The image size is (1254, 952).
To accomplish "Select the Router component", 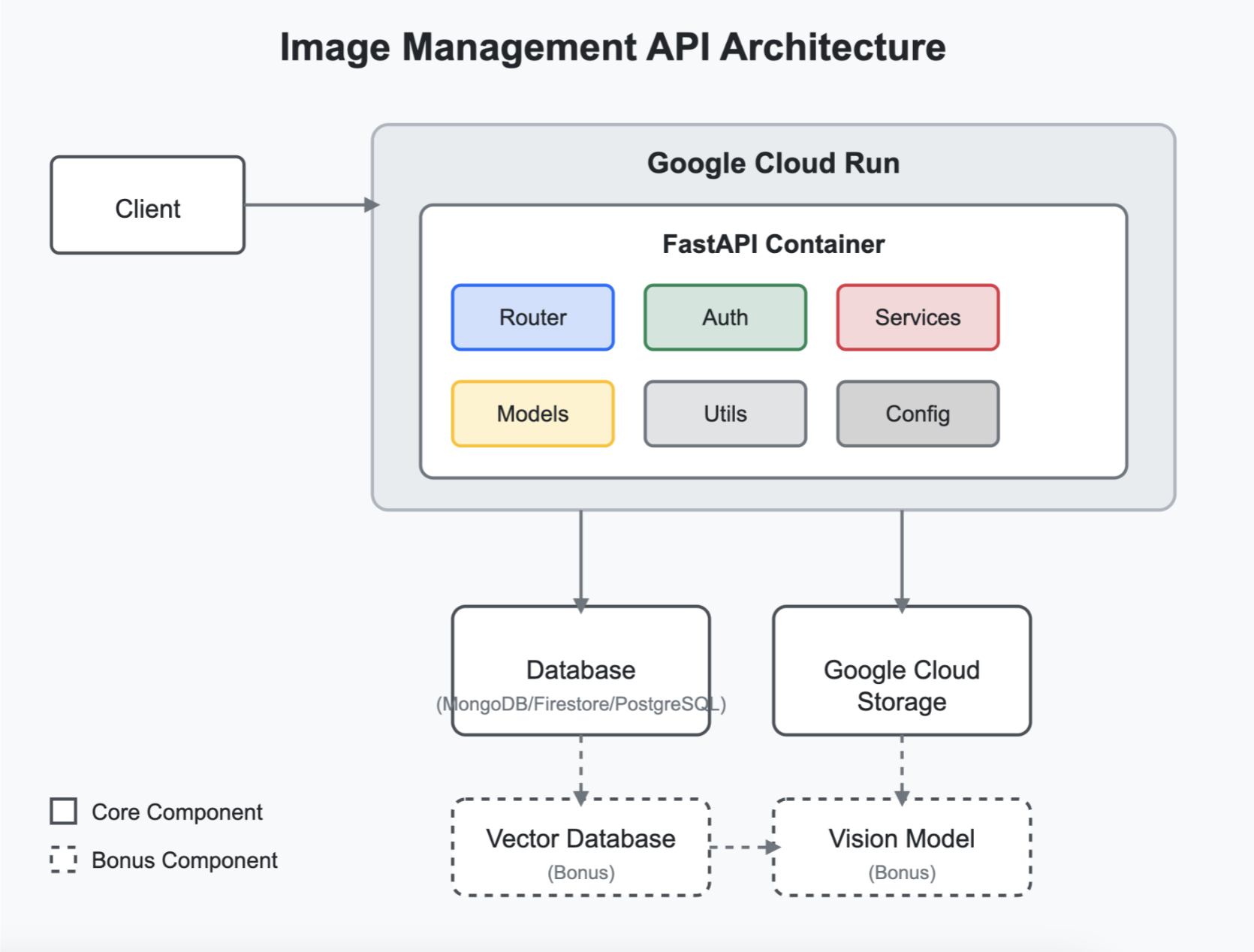I will (x=532, y=317).
